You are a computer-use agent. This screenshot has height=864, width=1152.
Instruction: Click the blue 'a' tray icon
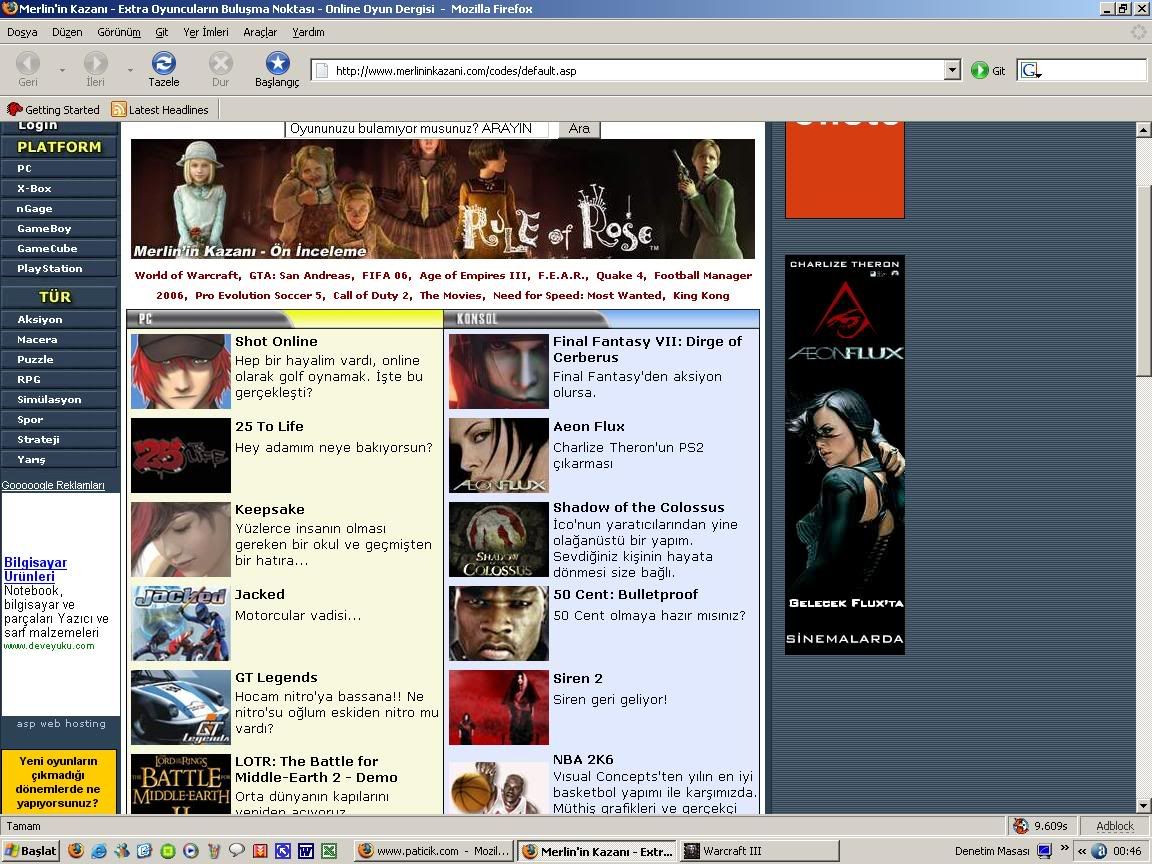click(x=1099, y=851)
